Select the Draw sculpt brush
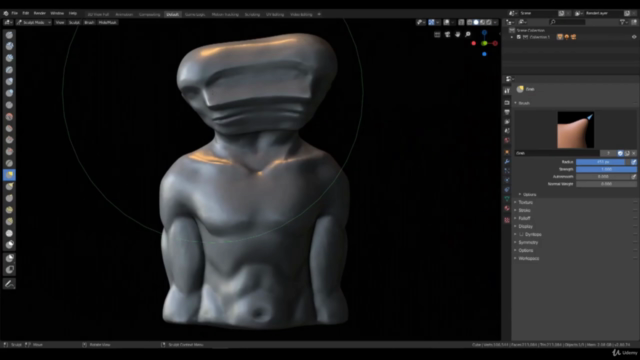Image resolution: width=640 pixels, height=360 pixels. 9,35
